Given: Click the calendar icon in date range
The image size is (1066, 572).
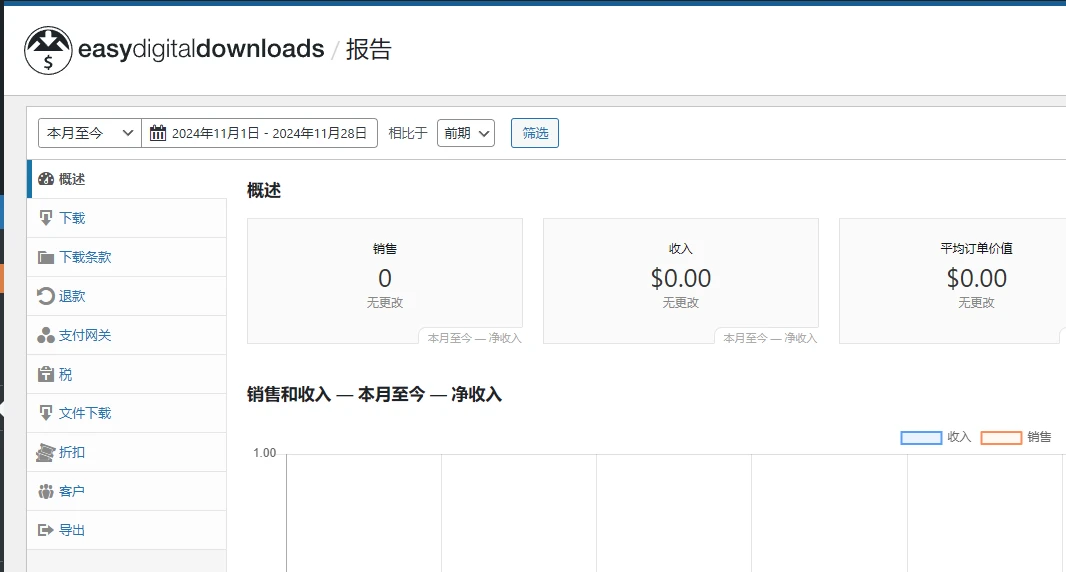Looking at the screenshot, I should pos(158,133).
